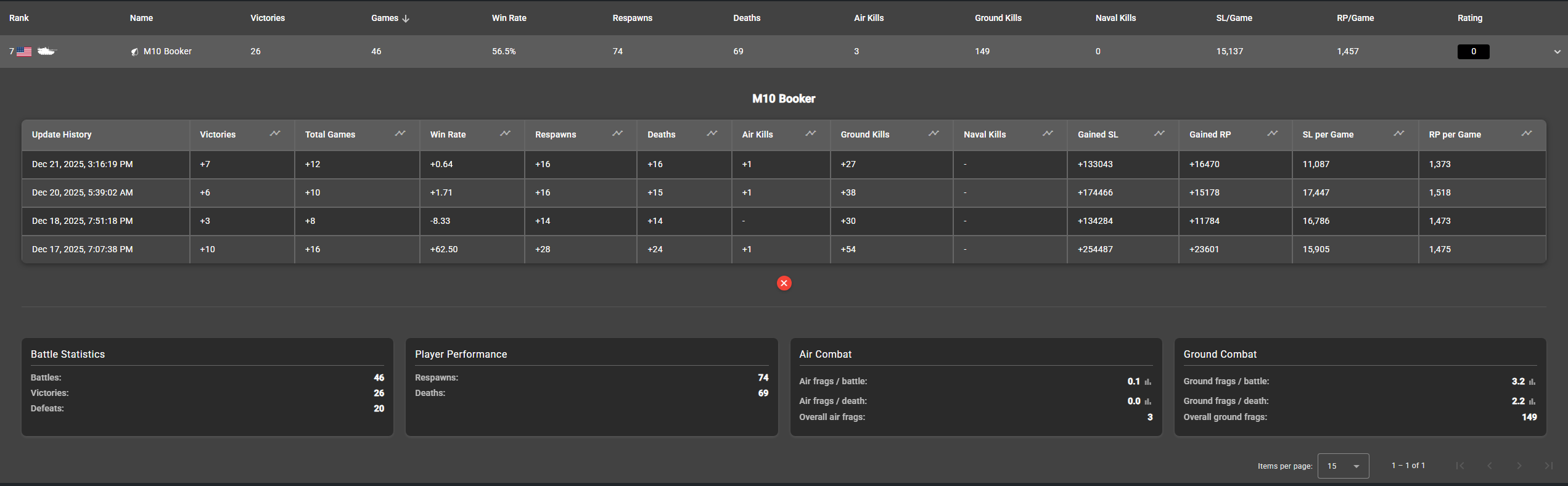Image resolution: width=1568 pixels, height=486 pixels.
Task: Click the black Rating badge
Action: [1473, 52]
